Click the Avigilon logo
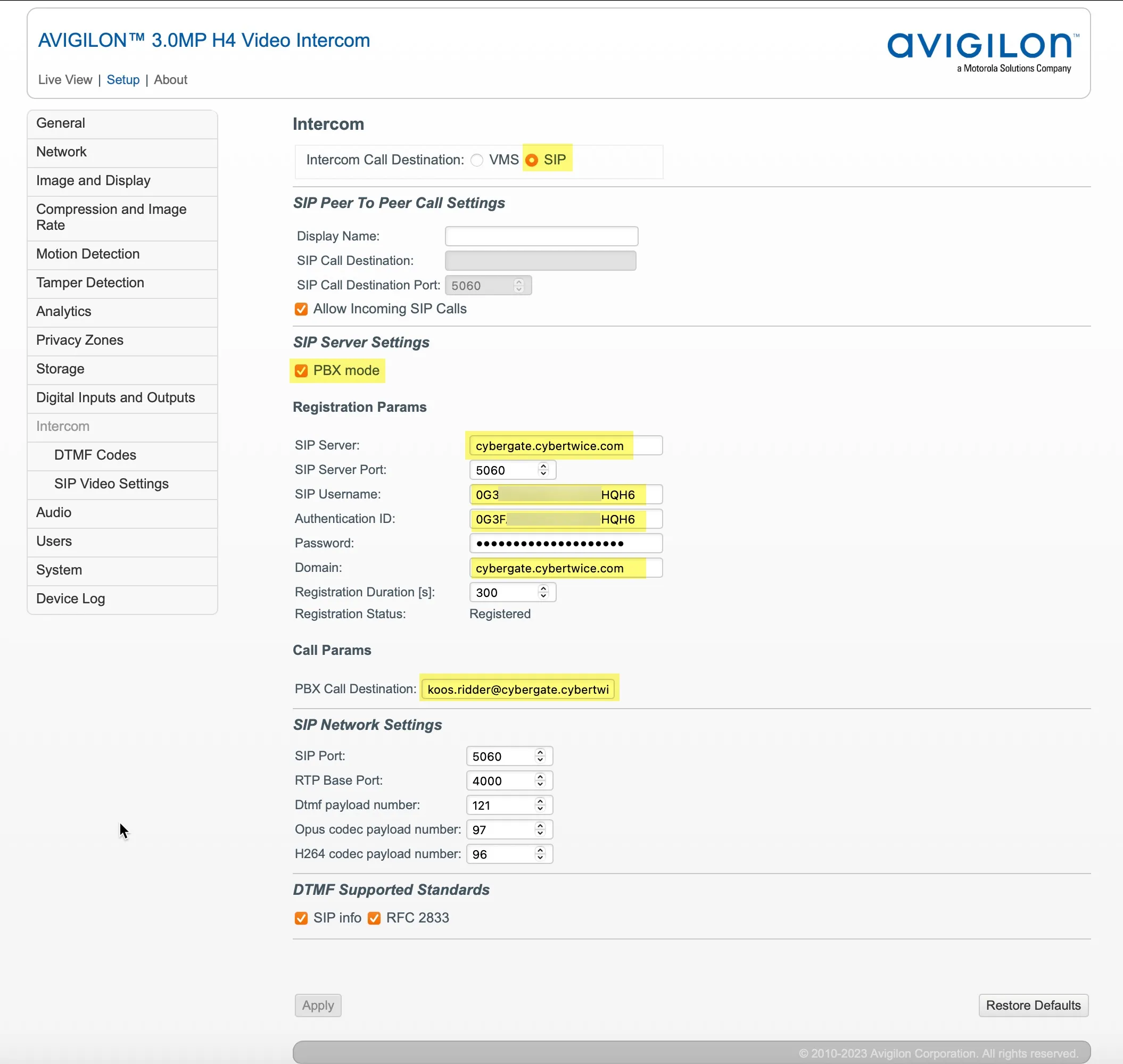Screen dimensions: 1123x1064 tap(983, 53)
